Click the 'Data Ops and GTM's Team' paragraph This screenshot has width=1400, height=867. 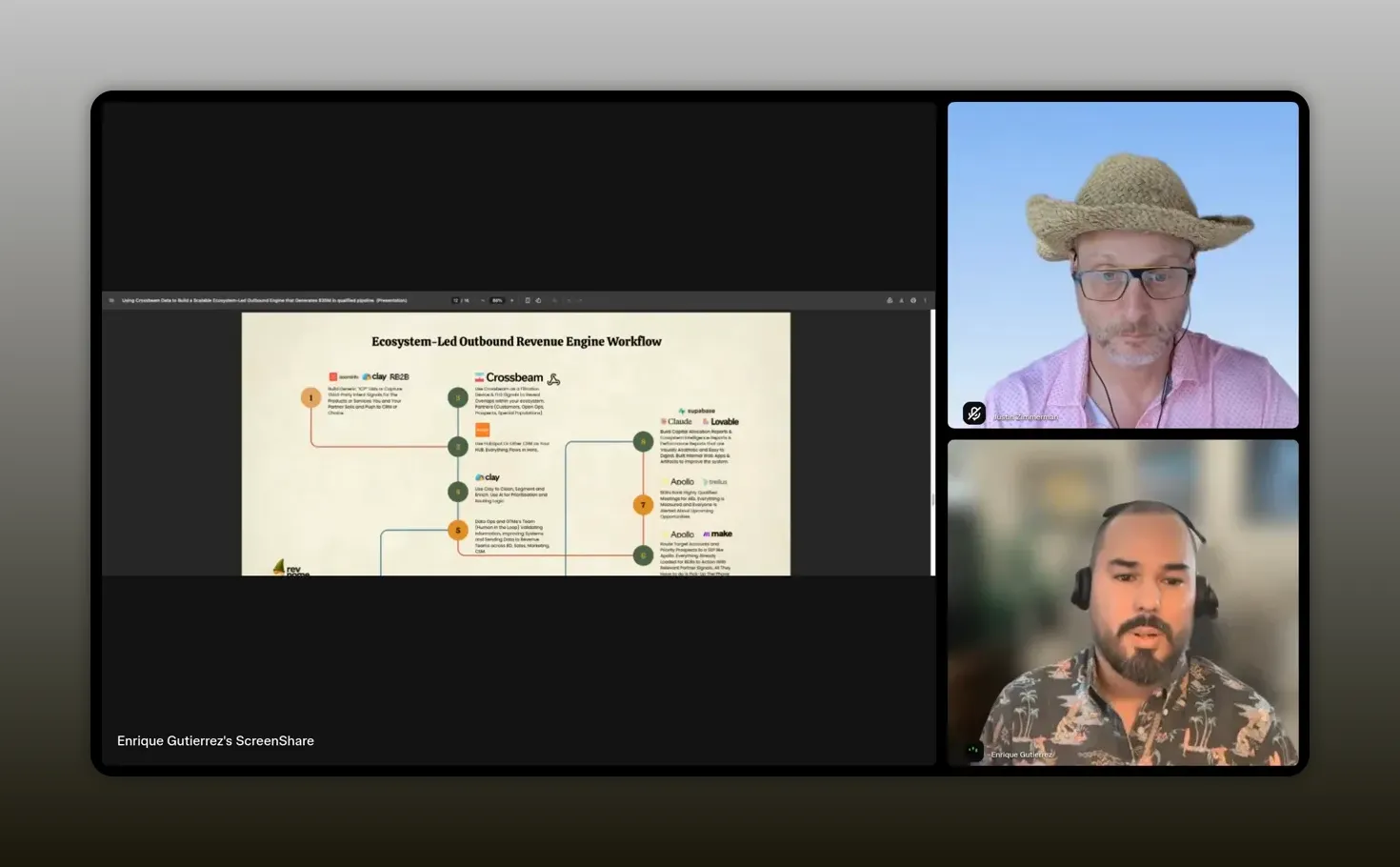[511, 536]
